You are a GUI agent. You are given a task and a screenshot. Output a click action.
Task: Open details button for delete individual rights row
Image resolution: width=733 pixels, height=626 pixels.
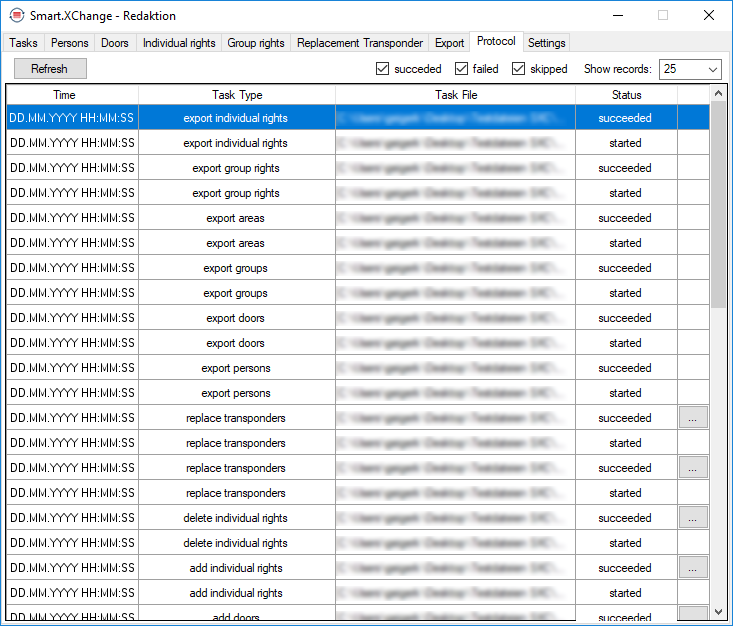tap(693, 518)
